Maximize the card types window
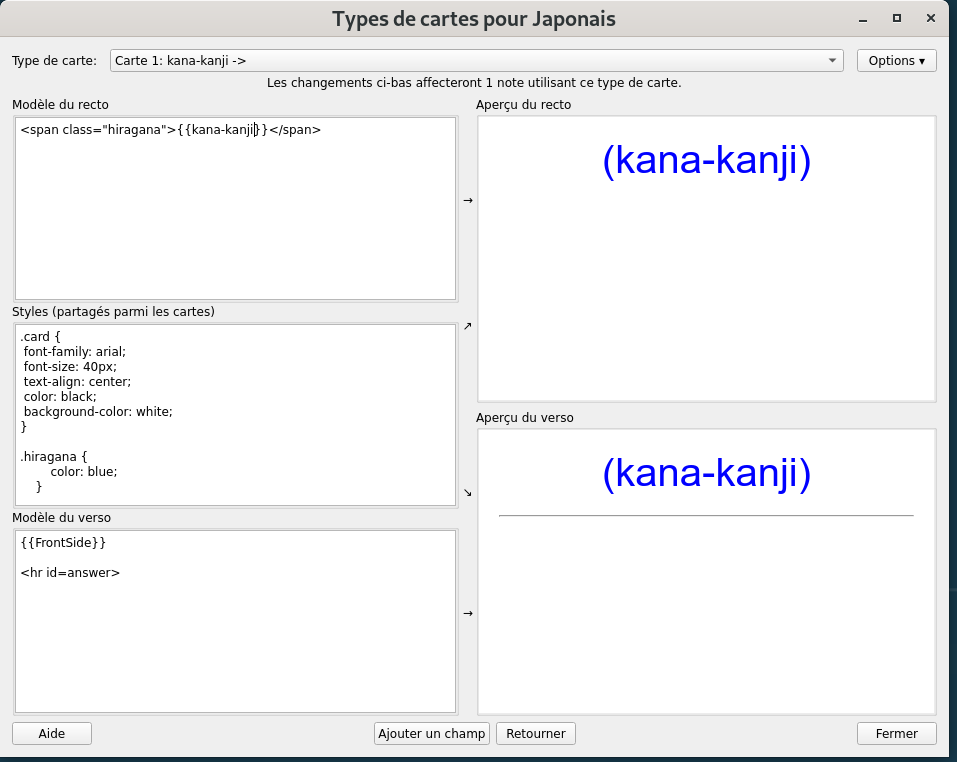This screenshot has height=762, width=957. point(897,19)
